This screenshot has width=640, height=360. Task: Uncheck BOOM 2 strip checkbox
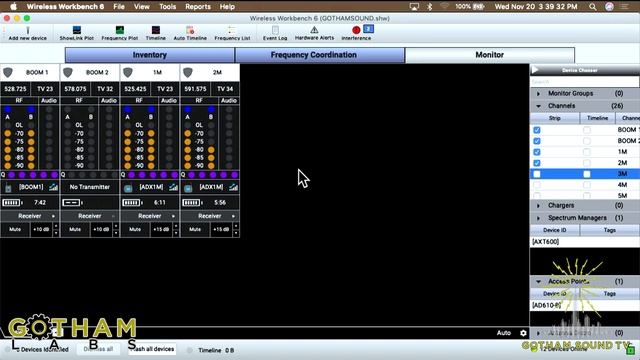coord(537,141)
